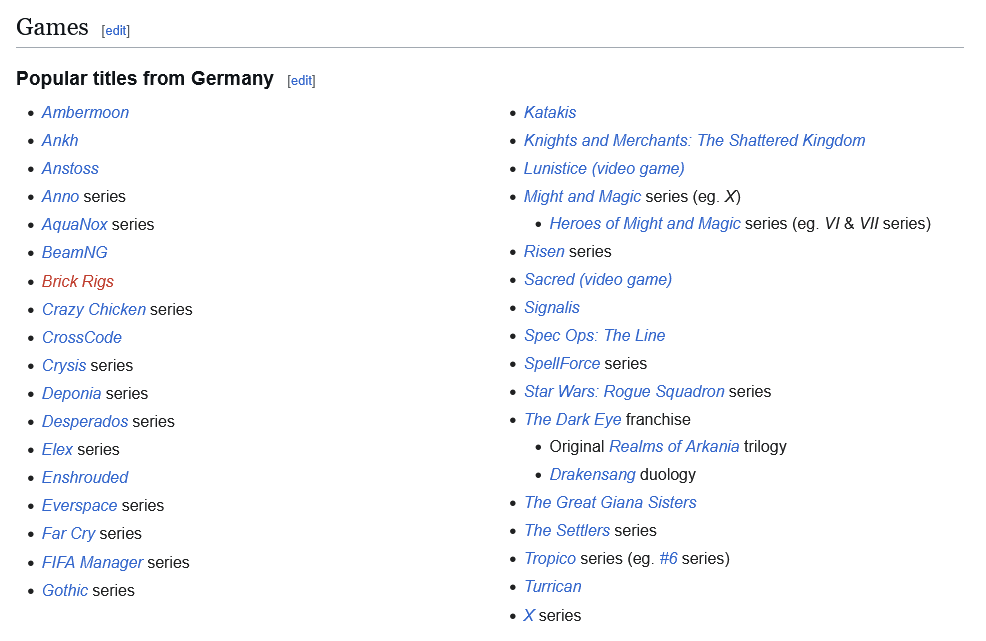Click the Games section heading text
986x641 pixels.
point(52,27)
